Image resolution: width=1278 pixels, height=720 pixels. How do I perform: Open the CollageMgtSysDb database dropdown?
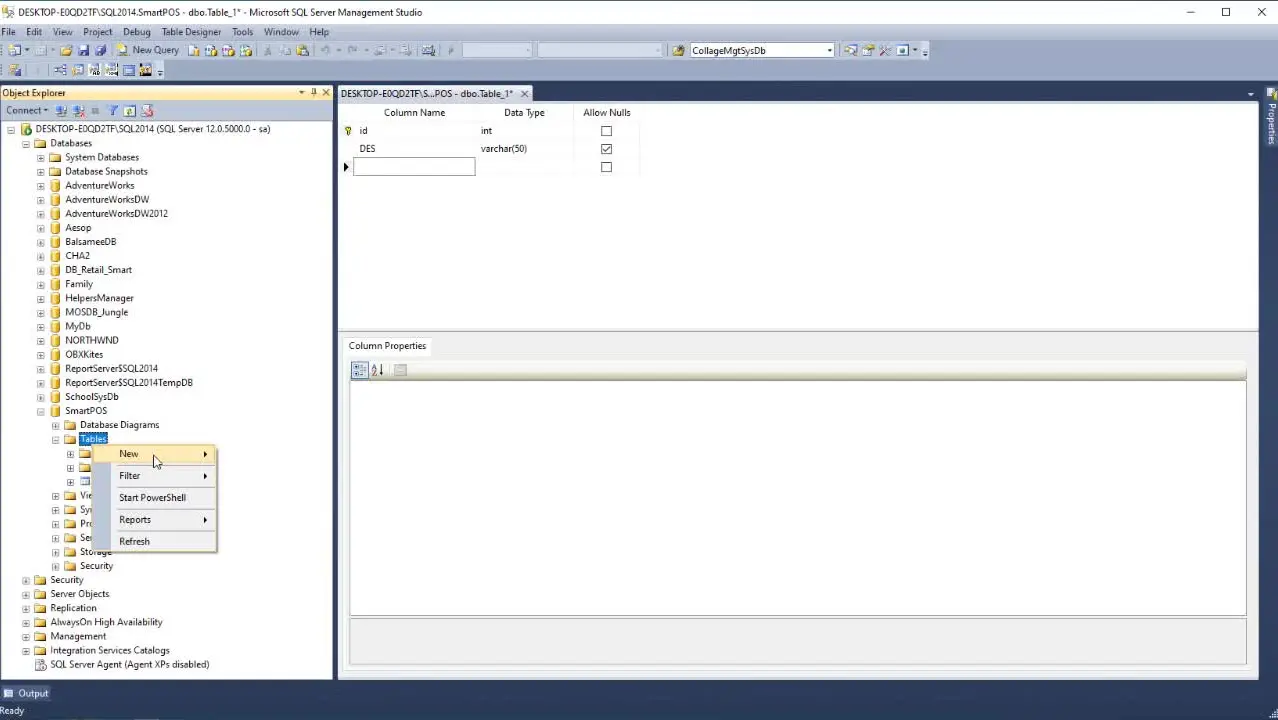[829, 50]
